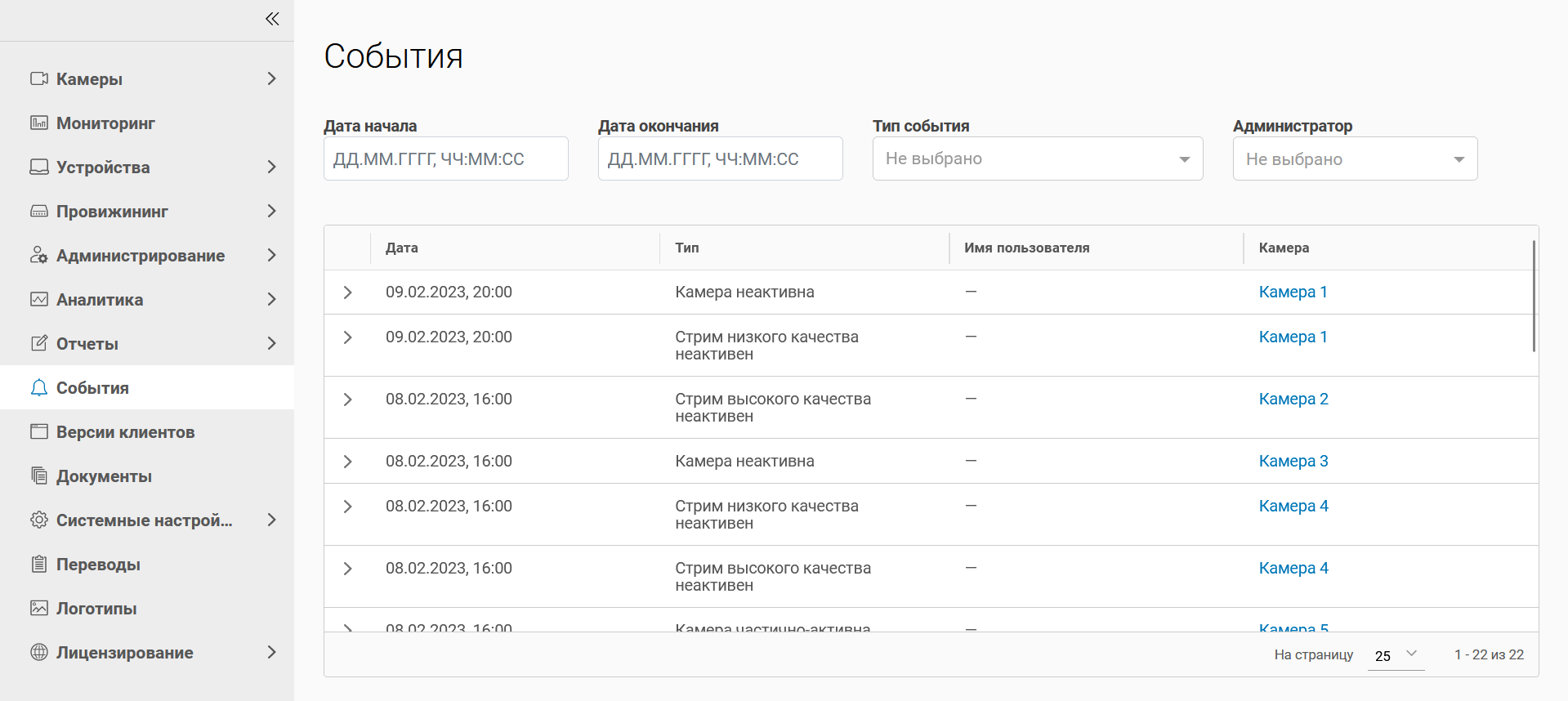
Task: Expand the Камера 2 event row
Action: 348,400
